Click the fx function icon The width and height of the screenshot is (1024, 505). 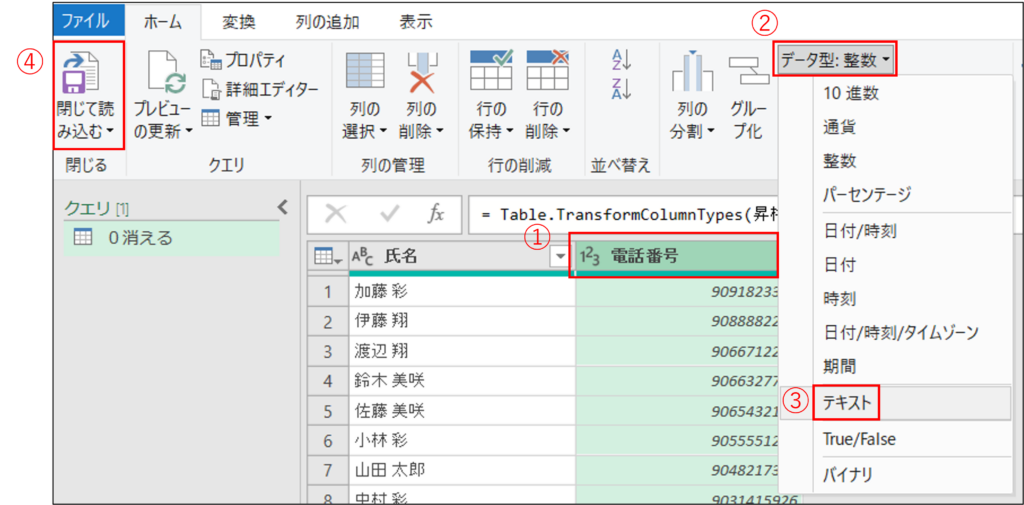(x=436, y=213)
